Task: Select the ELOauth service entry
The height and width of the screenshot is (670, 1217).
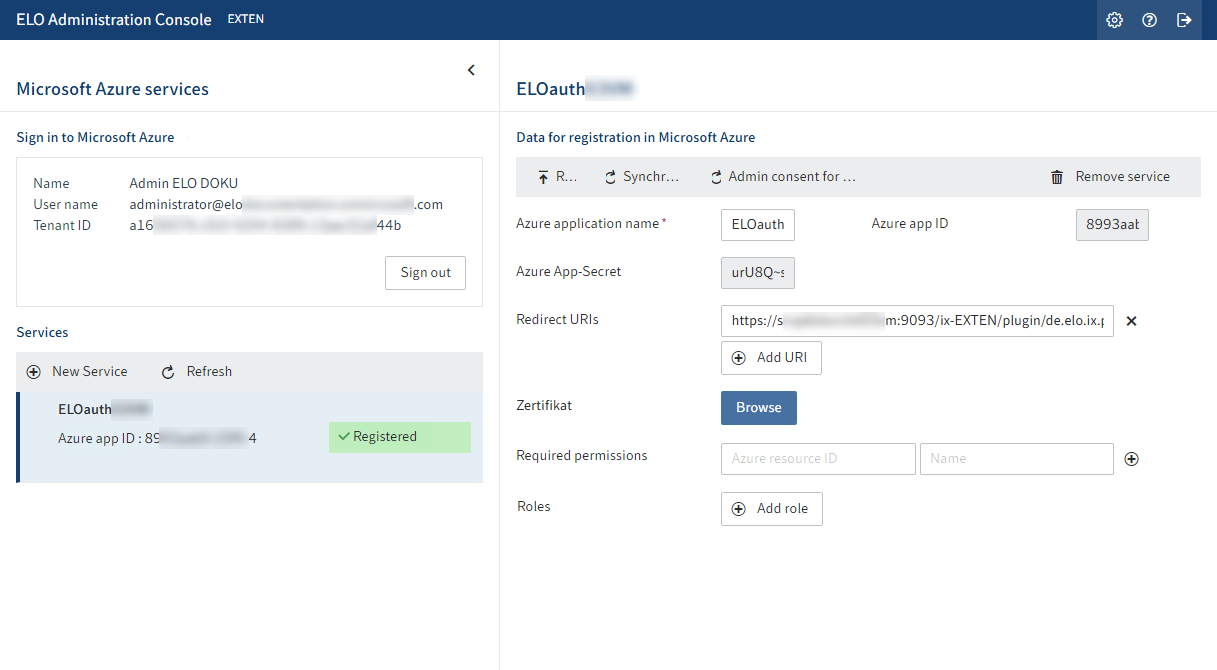Action: coord(250,437)
